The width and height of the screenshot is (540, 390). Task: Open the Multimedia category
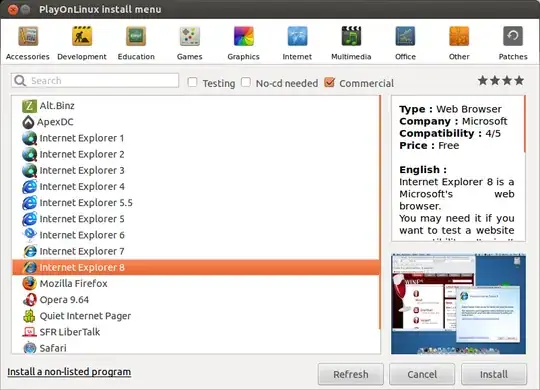pos(351,43)
